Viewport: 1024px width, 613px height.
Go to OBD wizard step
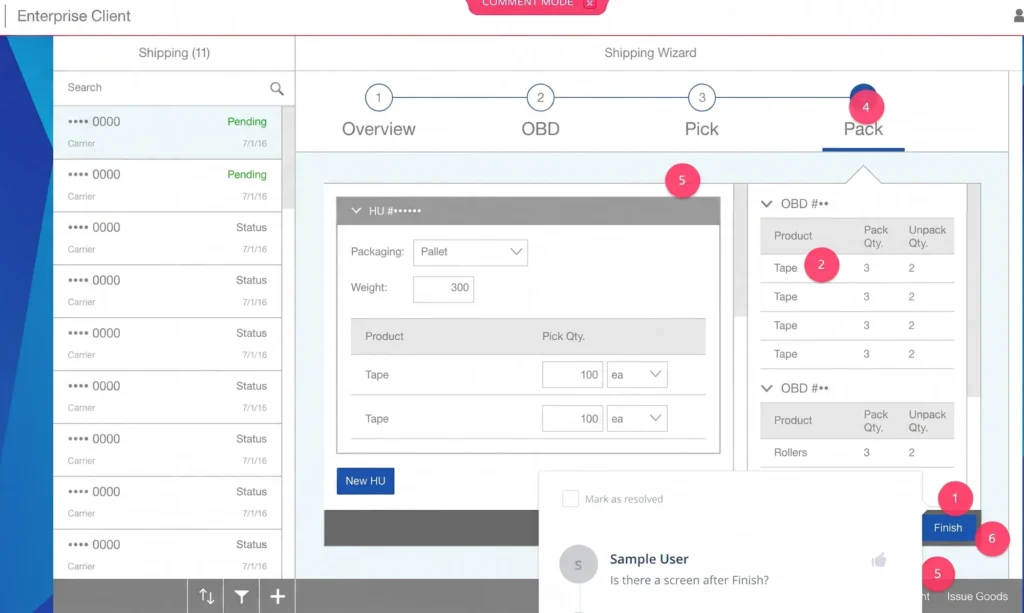tap(540, 129)
